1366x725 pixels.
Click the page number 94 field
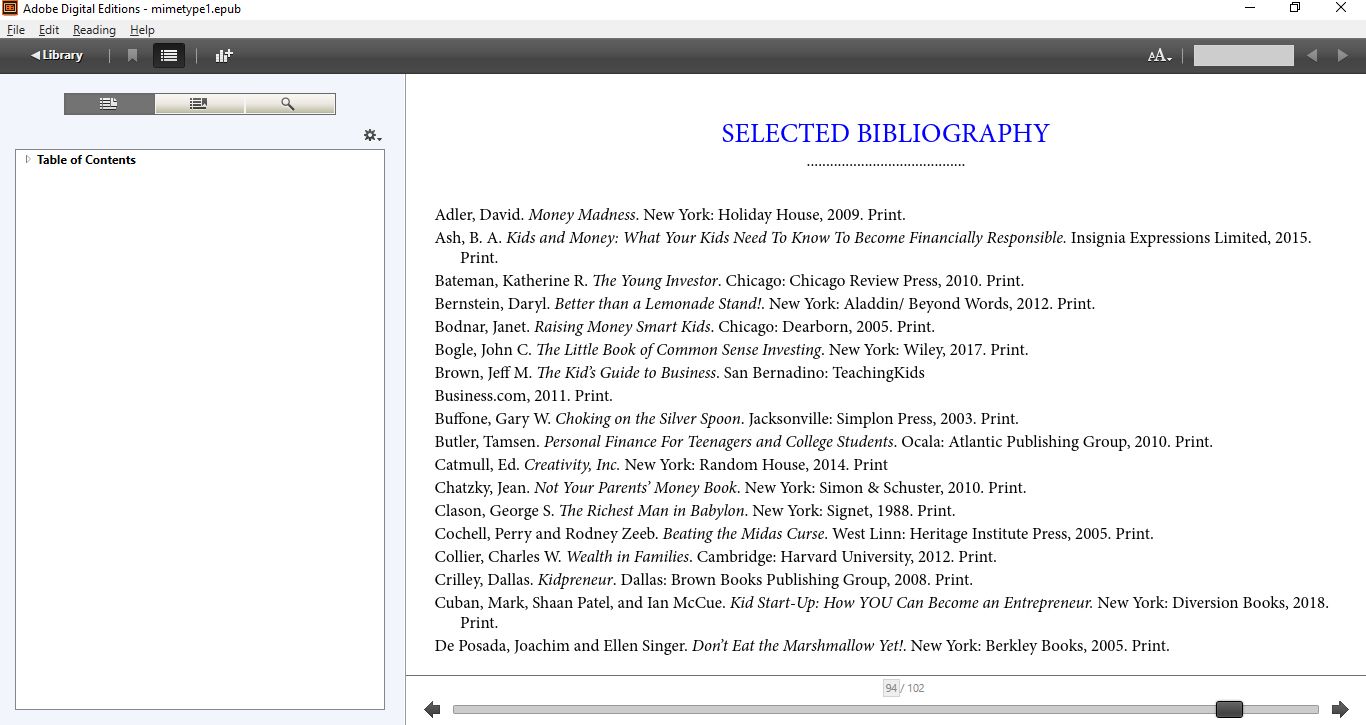pyautogui.click(x=891, y=688)
